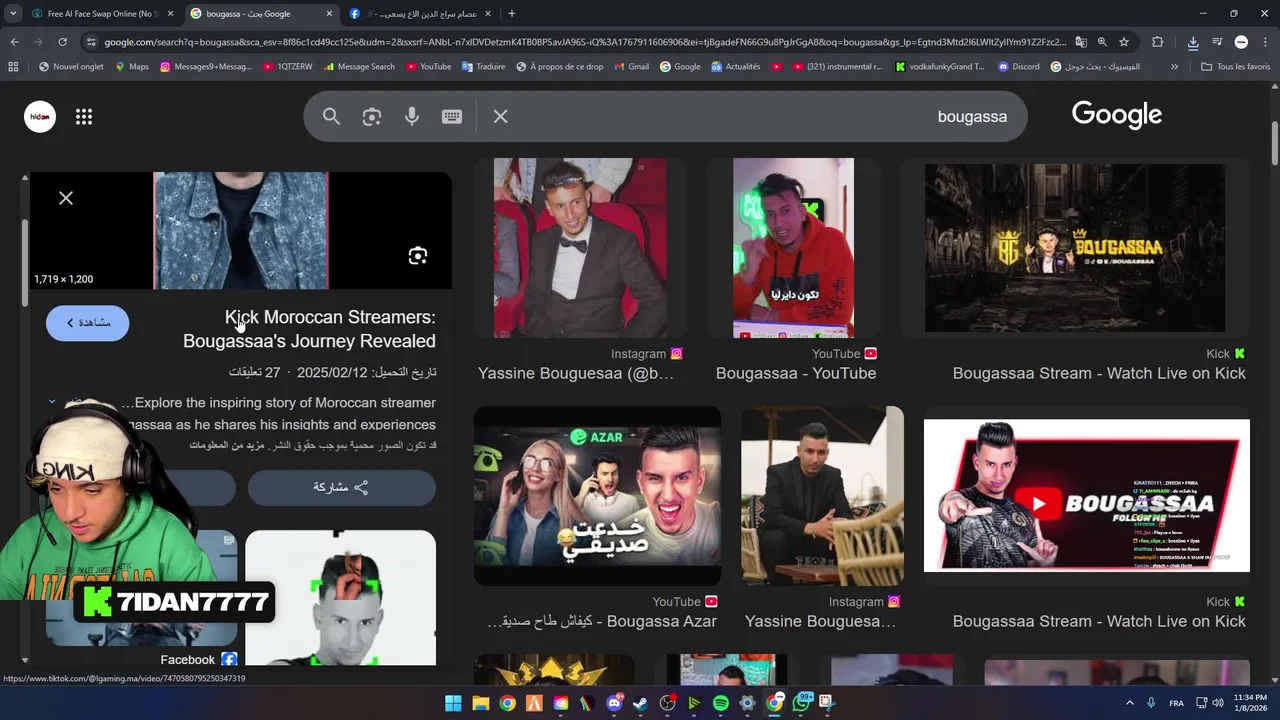1280x720 pixels.
Task: Open Bougassa Azar video thumbnail
Action: point(598,496)
